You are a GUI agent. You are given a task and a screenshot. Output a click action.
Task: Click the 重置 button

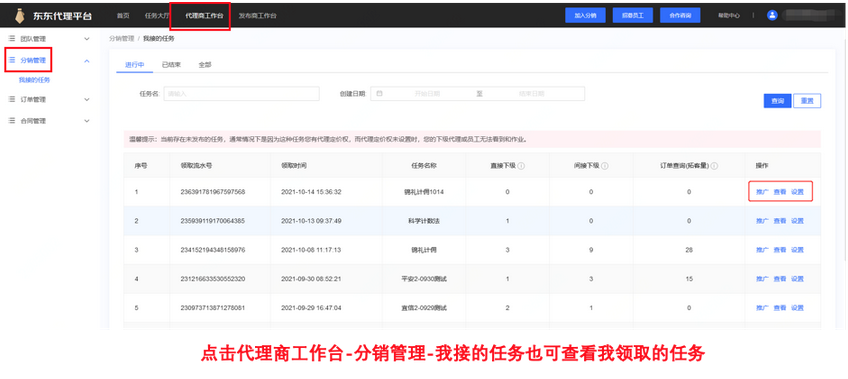[807, 101]
